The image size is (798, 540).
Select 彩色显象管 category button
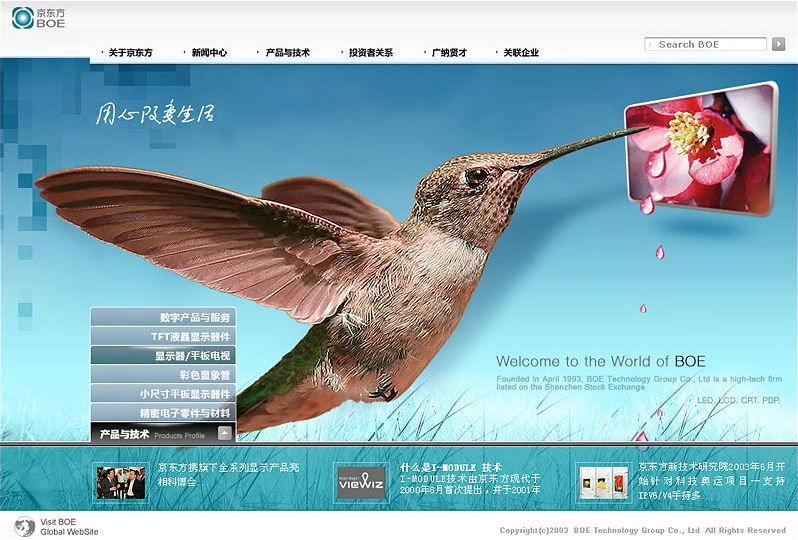tap(163, 375)
